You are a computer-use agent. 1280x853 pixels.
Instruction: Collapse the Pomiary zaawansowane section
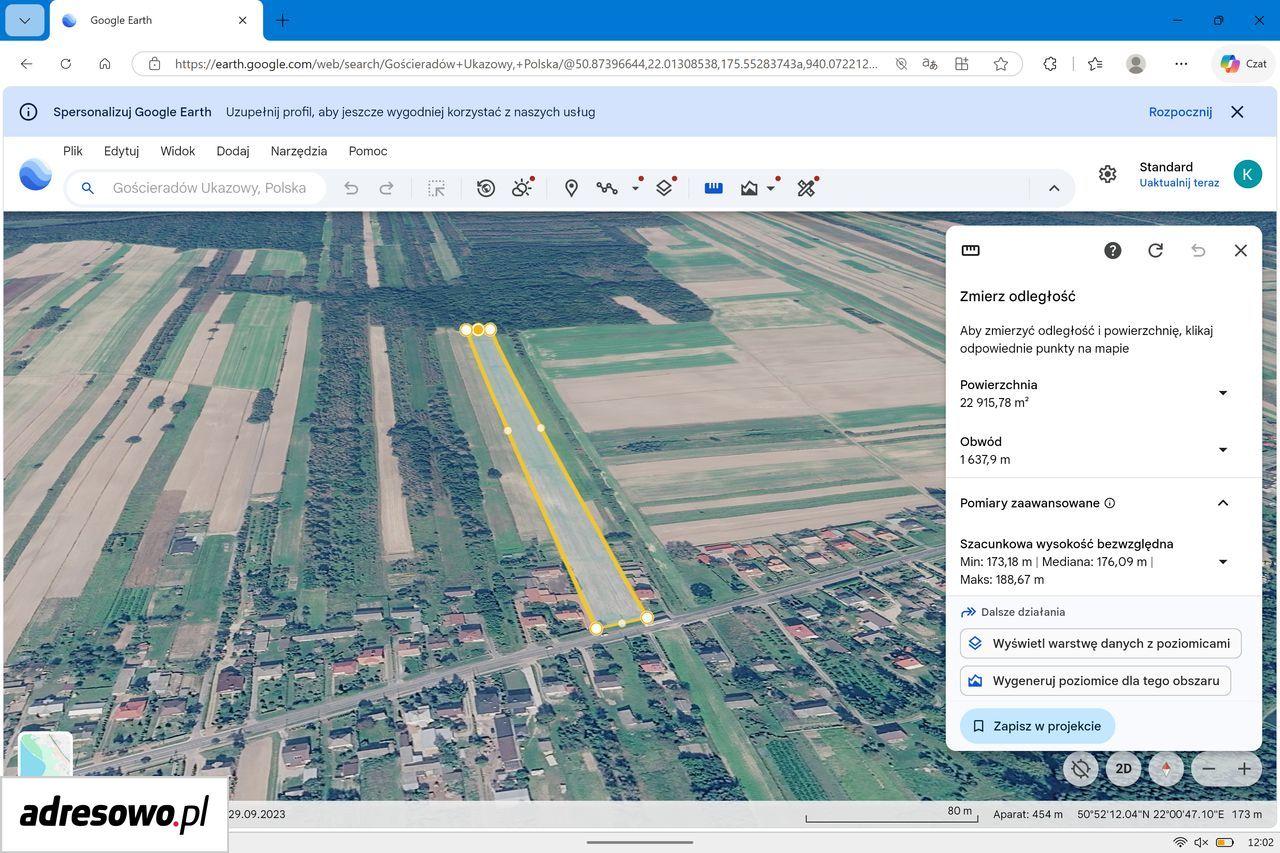[1222, 503]
